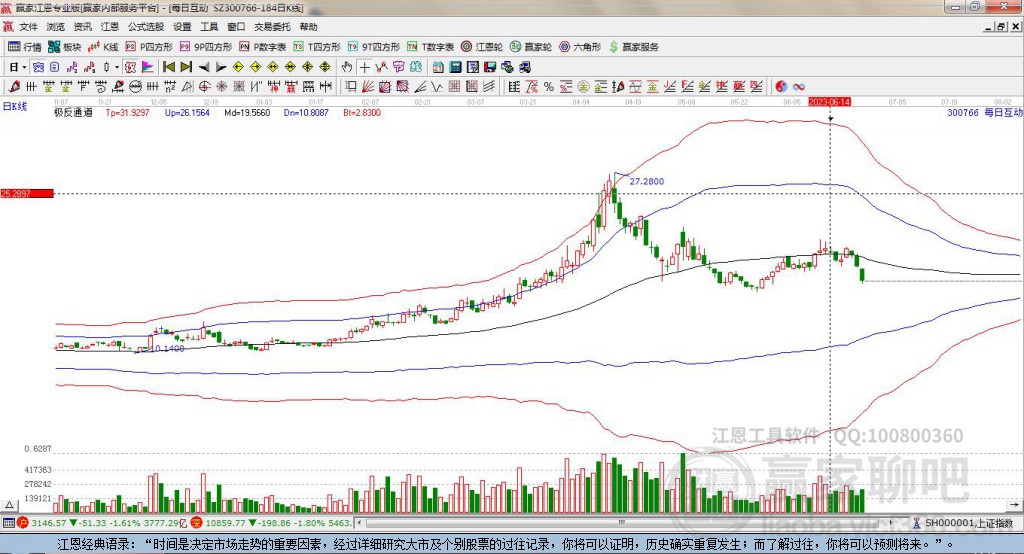Click the SH000001 上证指数 status entry

[963, 523]
